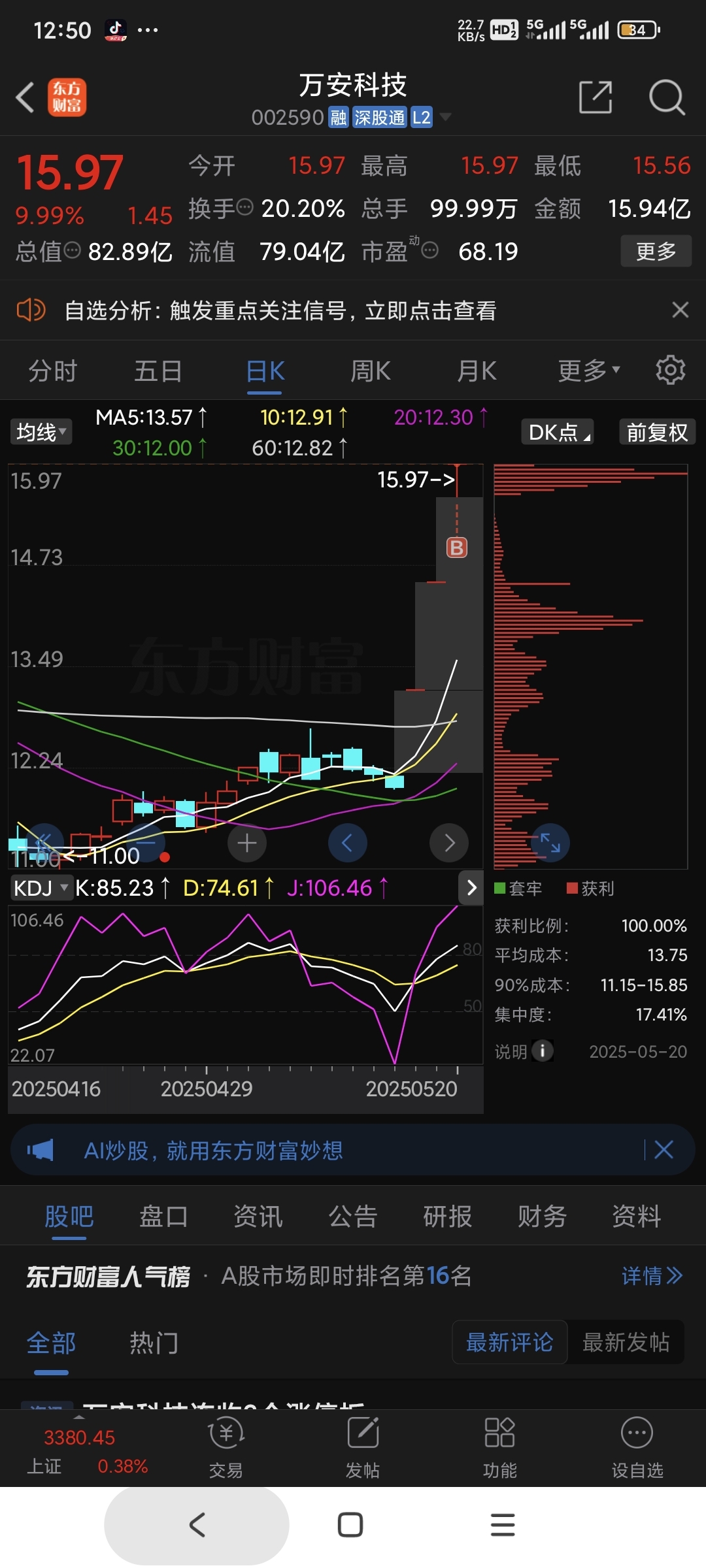The height and width of the screenshot is (1568, 706).
Task: Open the 自选分析 signal notice text
Action: (280, 310)
